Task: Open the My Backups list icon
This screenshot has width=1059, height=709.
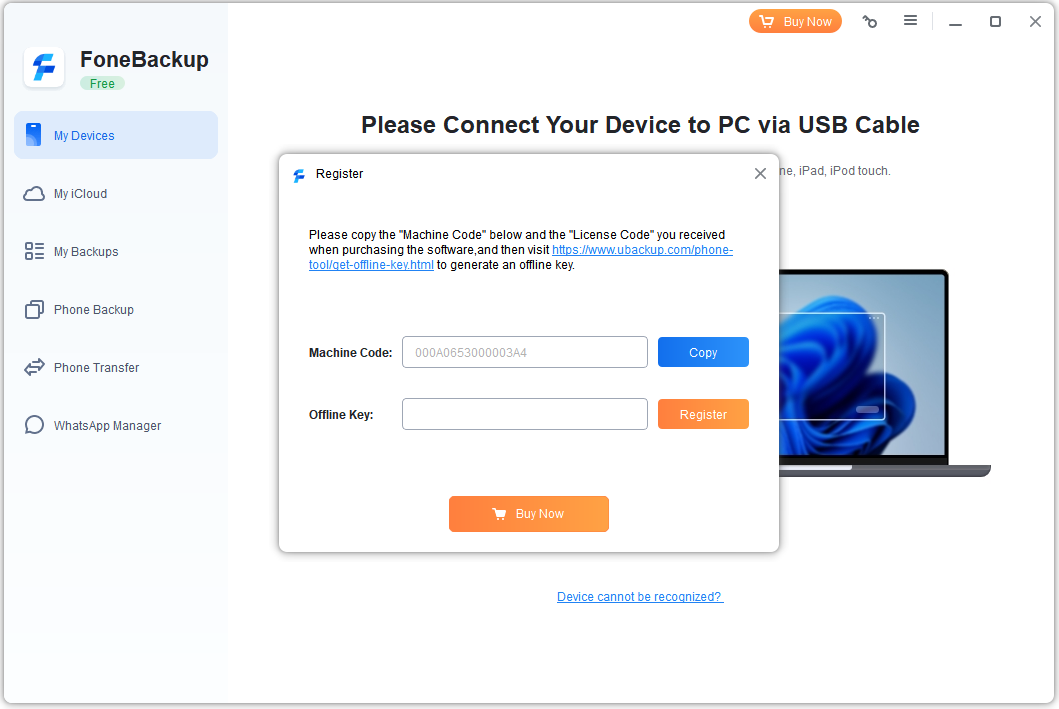Action: pos(34,251)
